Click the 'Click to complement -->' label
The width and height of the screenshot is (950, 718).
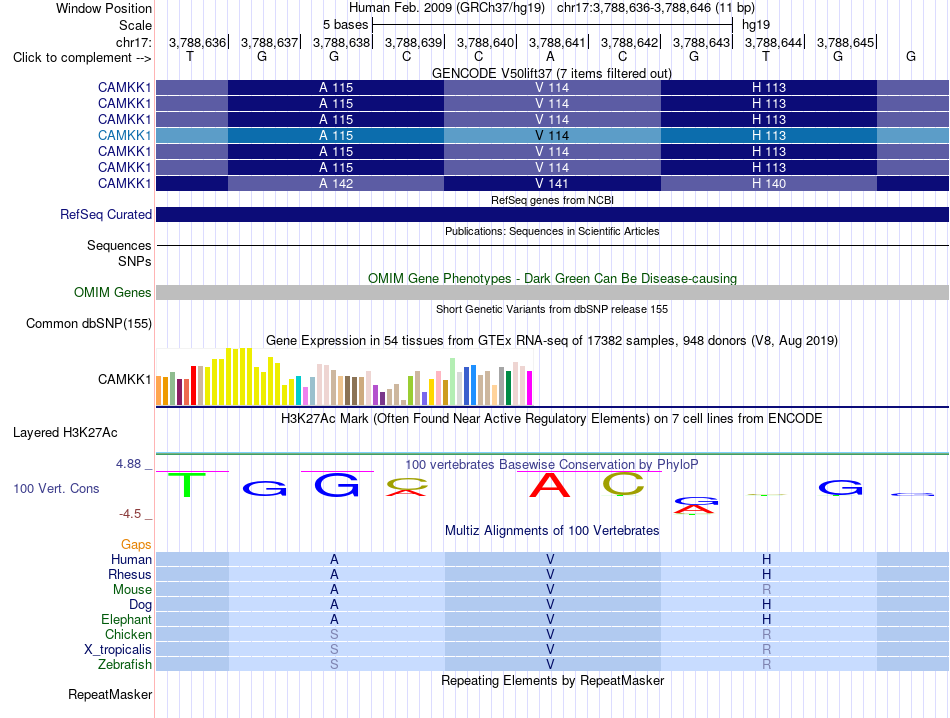click(x=82, y=58)
